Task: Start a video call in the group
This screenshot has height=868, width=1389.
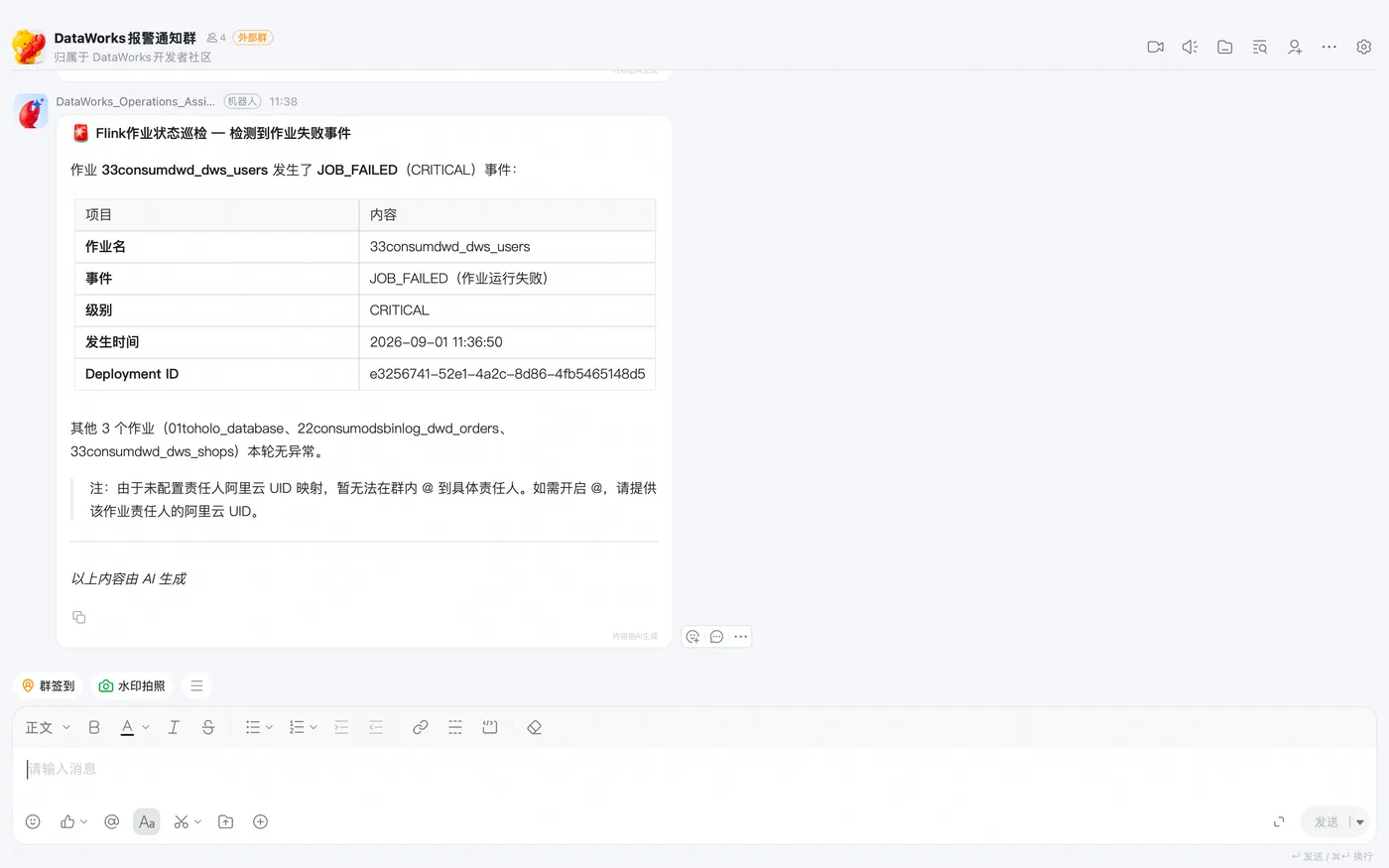Action: [x=1155, y=47]
